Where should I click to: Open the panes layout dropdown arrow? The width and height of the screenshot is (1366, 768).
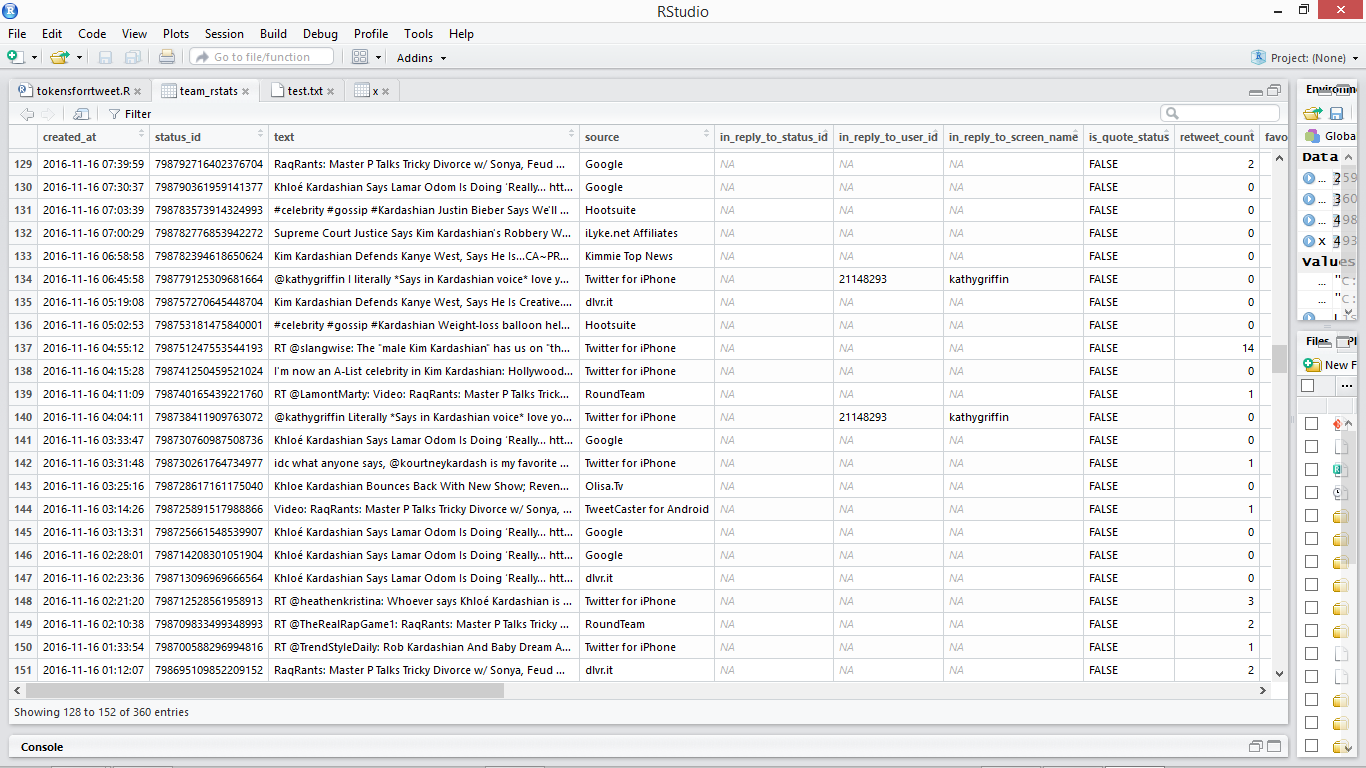tap(378, 58)
